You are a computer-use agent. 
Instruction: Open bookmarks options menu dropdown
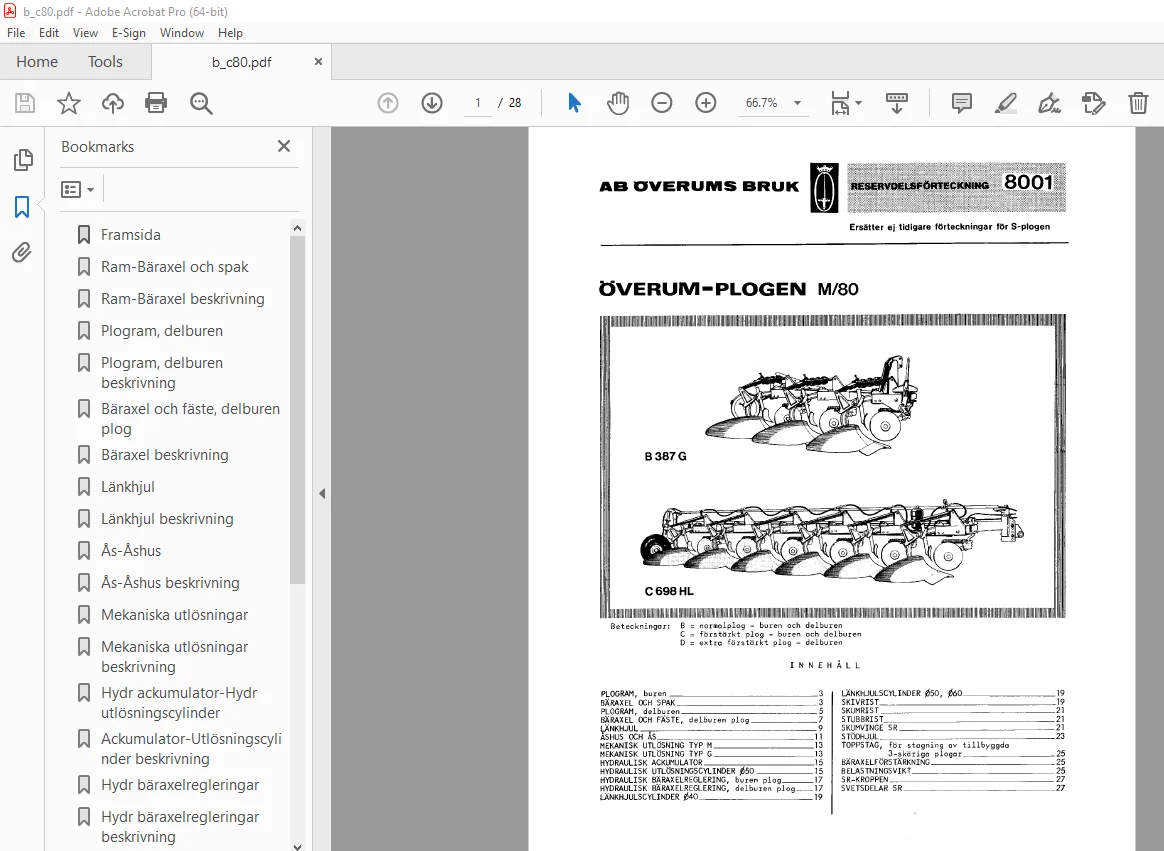click(x=78, y=189)
